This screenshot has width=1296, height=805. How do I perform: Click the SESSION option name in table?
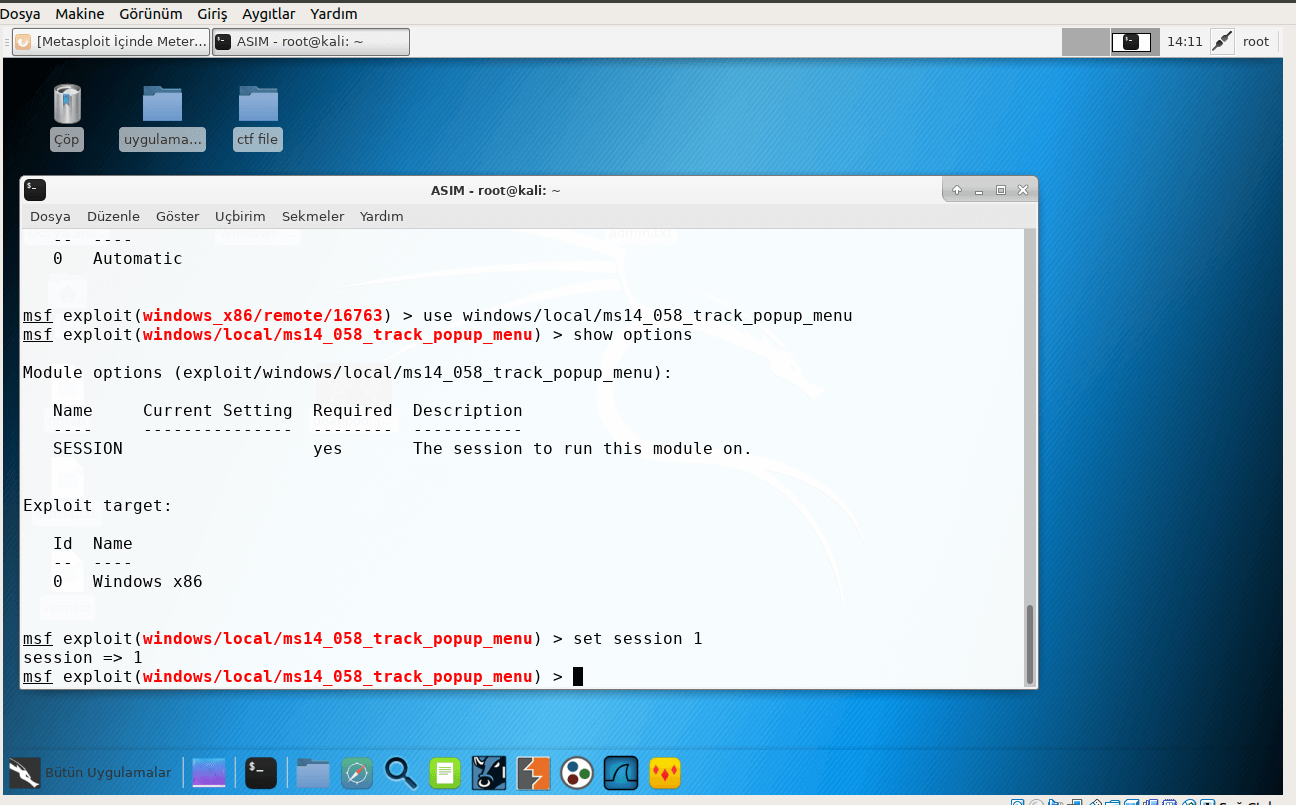point(88,448)
